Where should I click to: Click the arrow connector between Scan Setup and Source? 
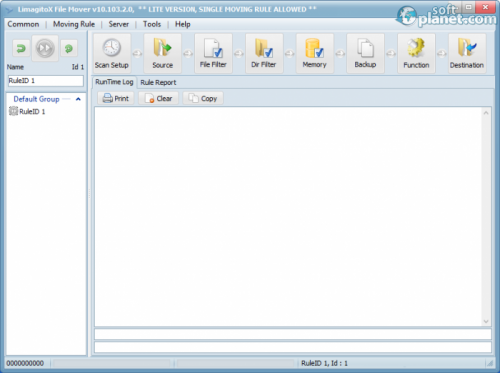tap(137, 53)
